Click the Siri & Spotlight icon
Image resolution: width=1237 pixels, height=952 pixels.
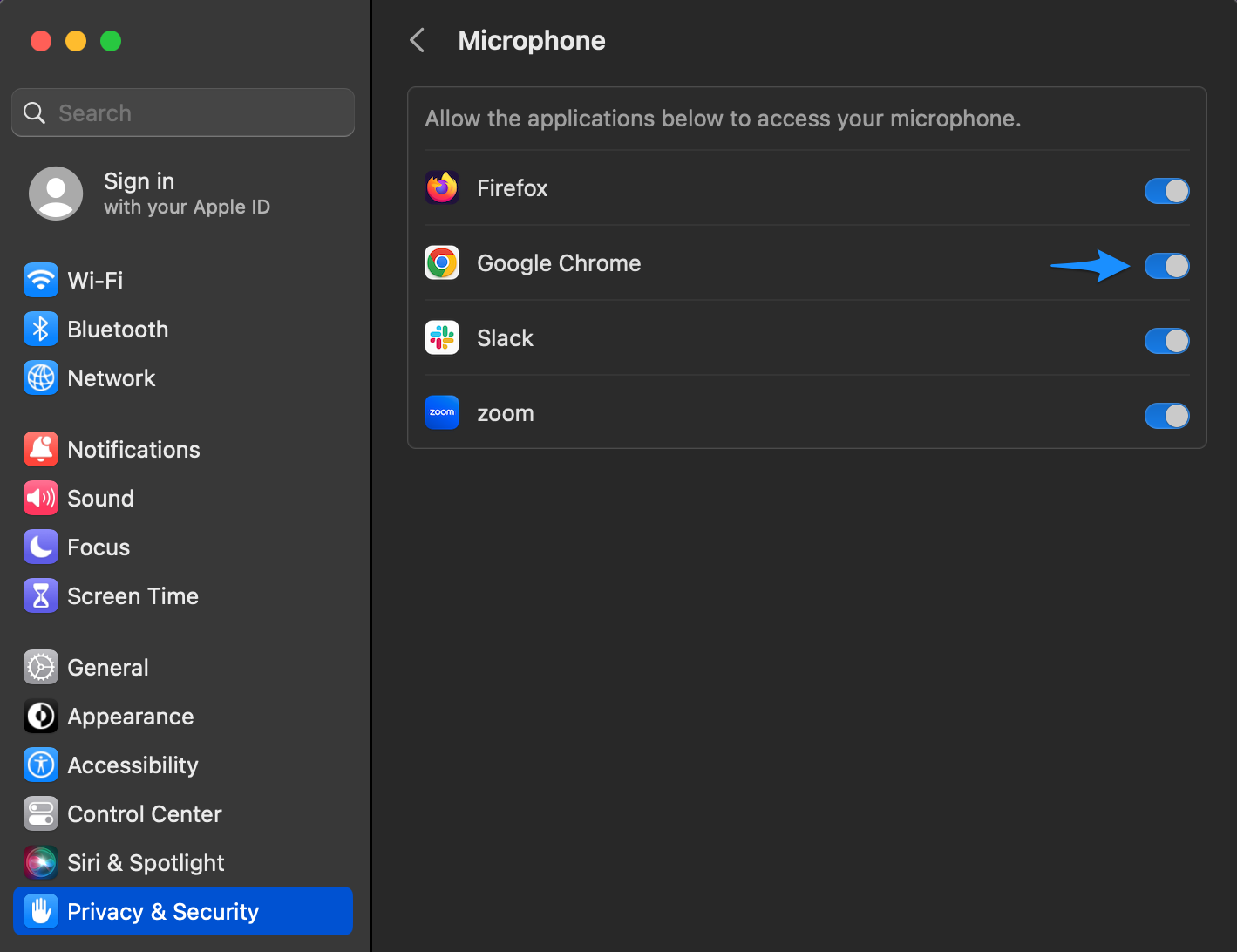(x=41, y=862)
